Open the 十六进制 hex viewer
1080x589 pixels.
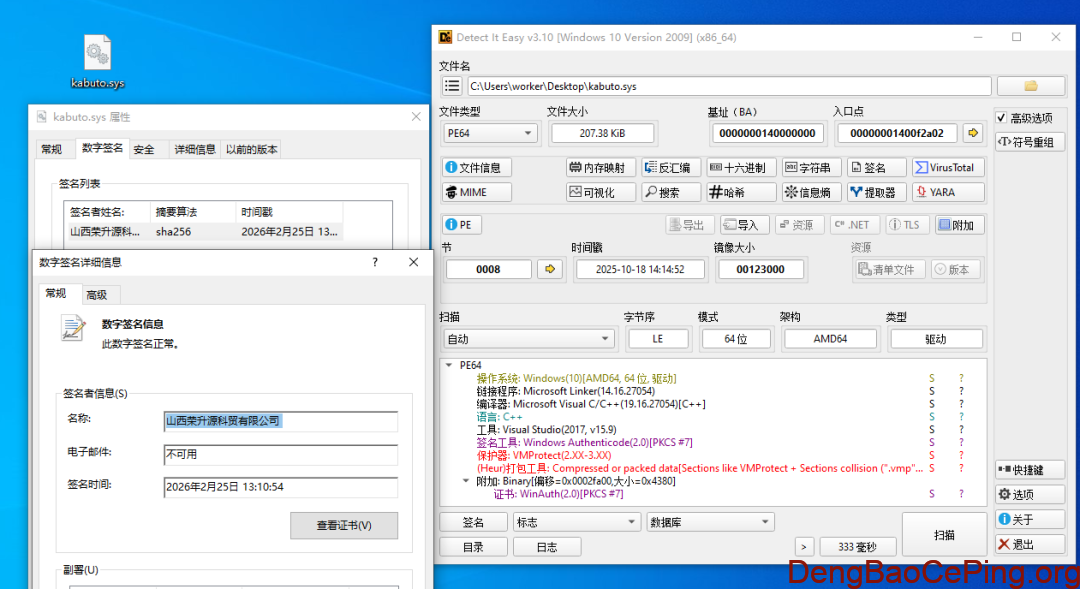tap(741, 167)
